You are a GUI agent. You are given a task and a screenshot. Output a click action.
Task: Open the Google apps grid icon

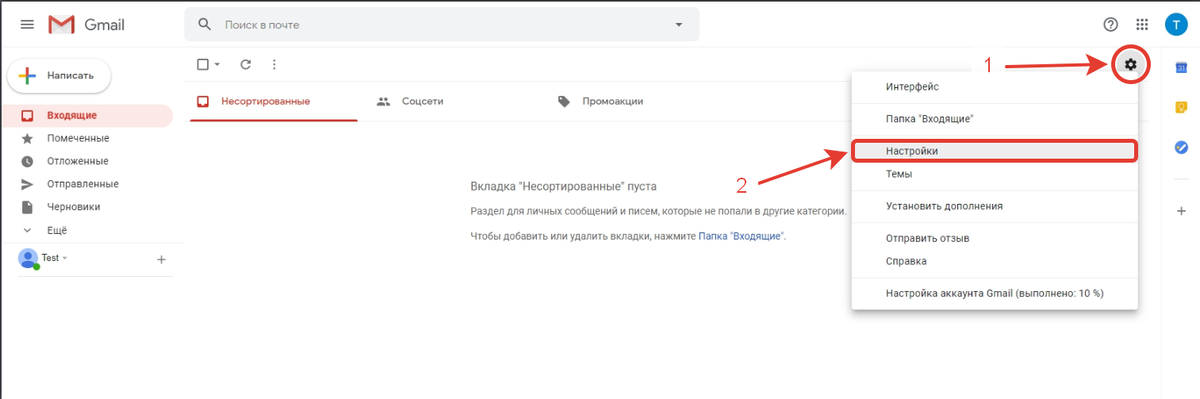click(x=1142, y=24)
